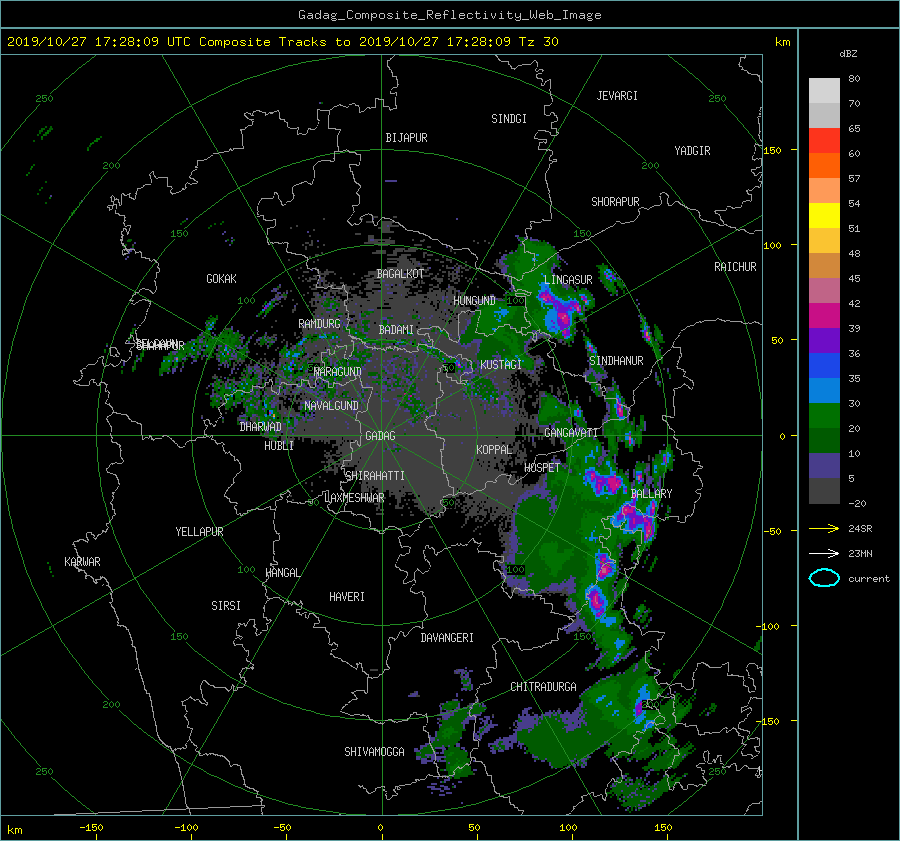This screenshot has width=900, height=841.
Task: Click the yellow 24SR arrow legend icon
Action: pos(824,528)
